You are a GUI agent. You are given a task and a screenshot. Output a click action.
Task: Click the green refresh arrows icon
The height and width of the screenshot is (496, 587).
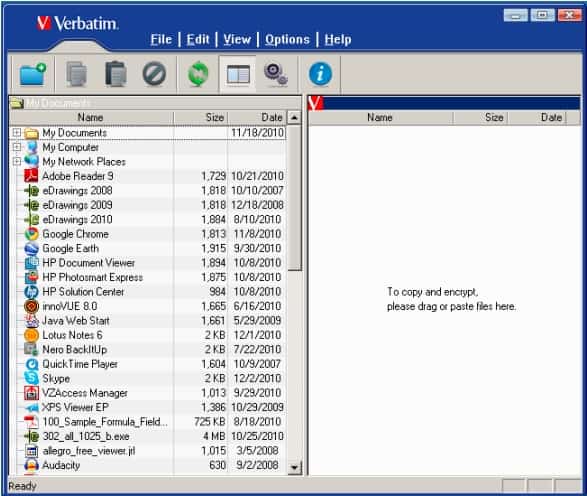(198, 74)
